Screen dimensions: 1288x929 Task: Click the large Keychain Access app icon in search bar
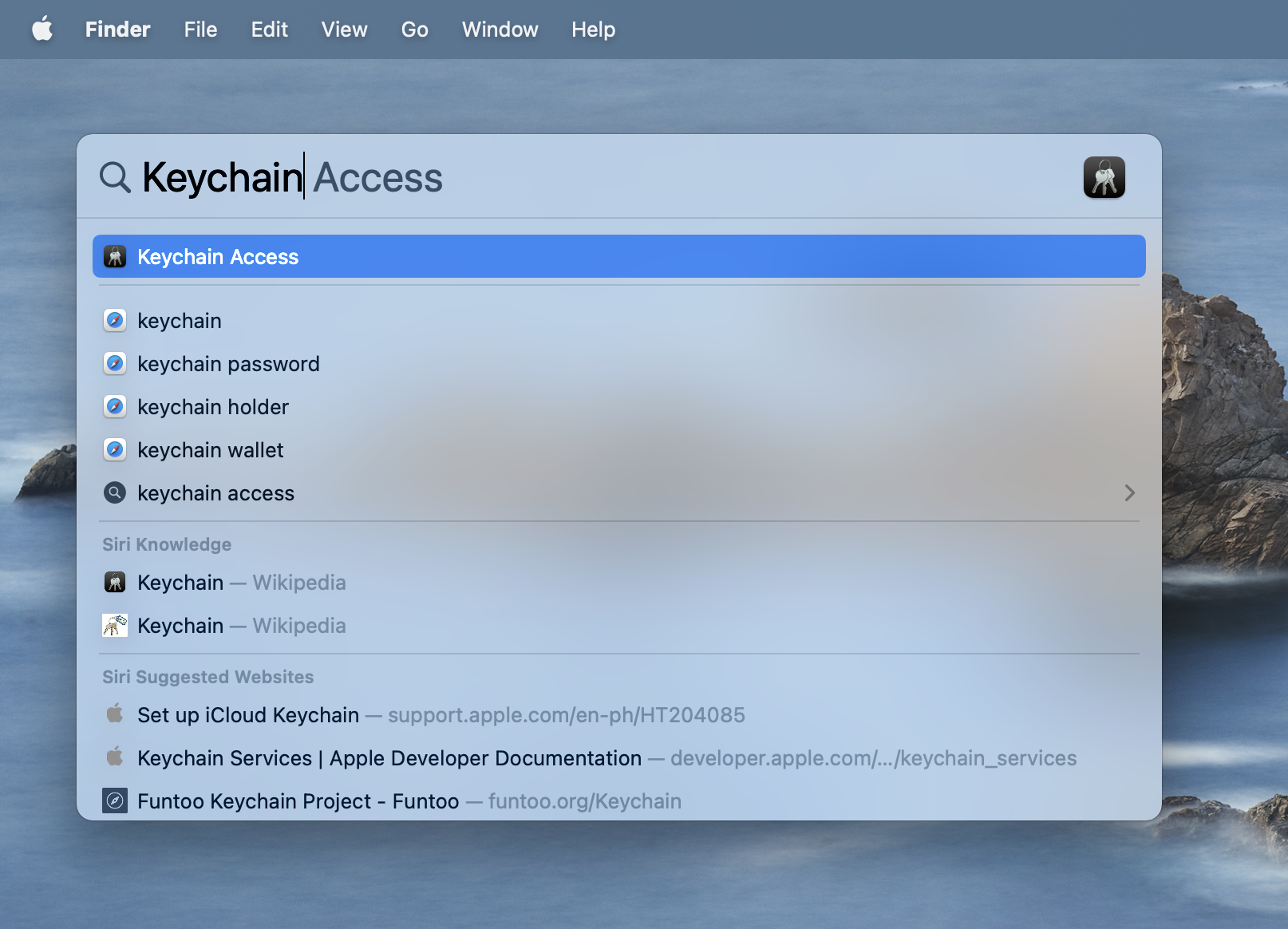coord(1104,177)
